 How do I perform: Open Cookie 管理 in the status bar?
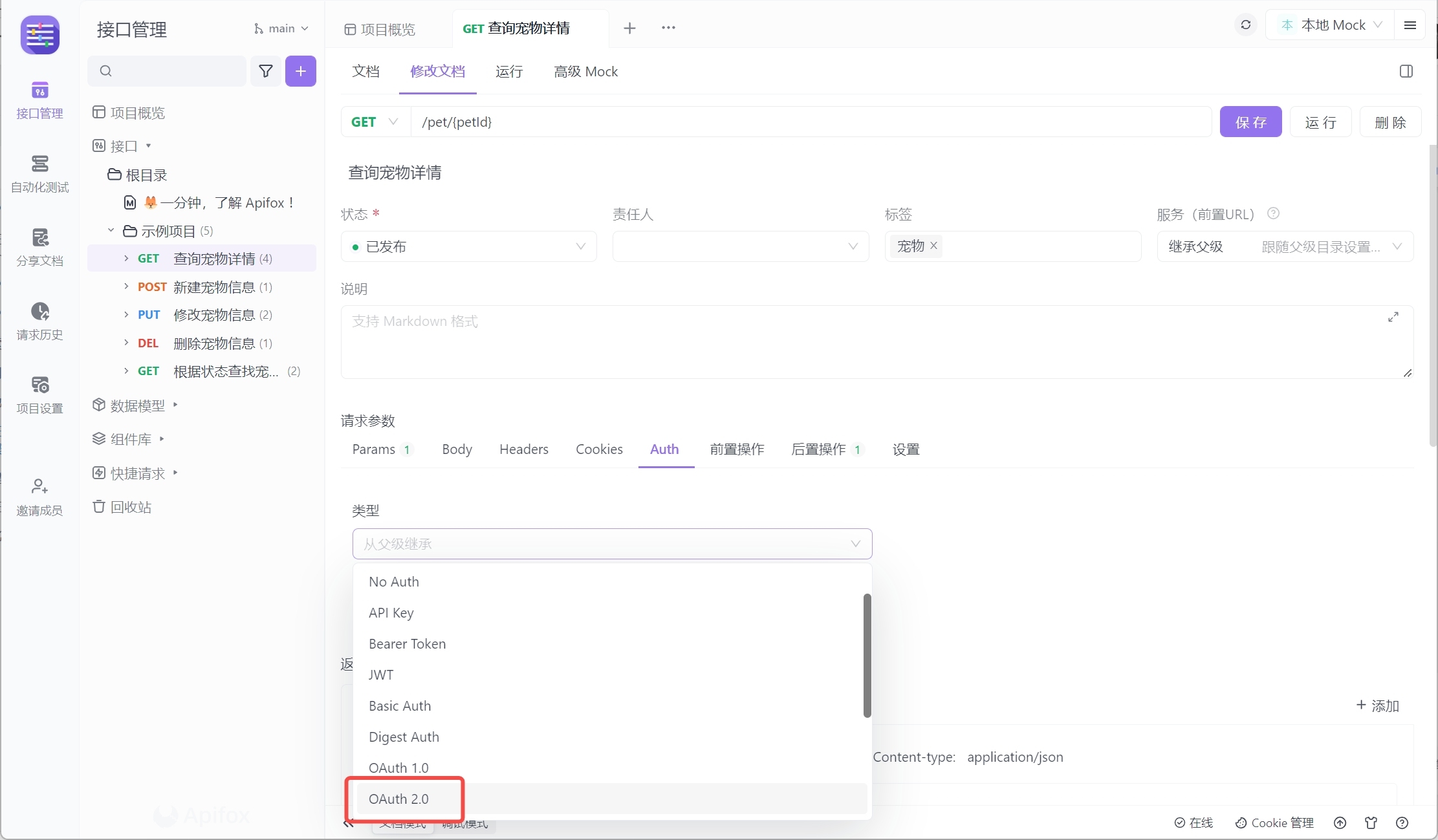pos(1273,823)
